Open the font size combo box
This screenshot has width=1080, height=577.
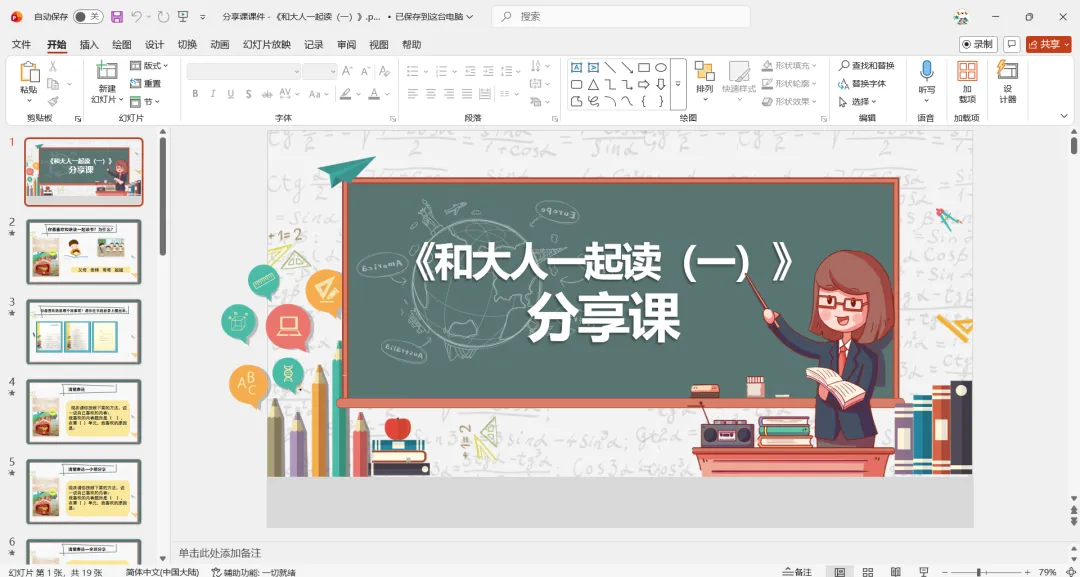point(320,71)
